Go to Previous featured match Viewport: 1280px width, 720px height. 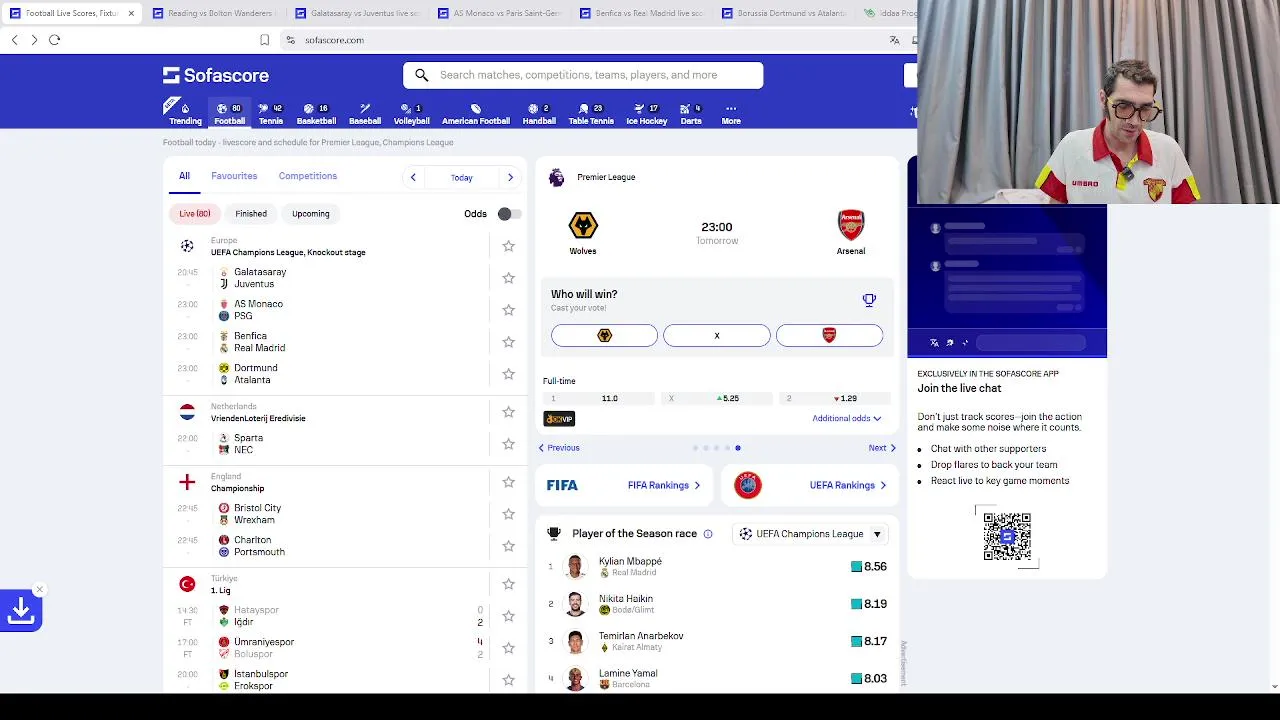point(559,448)
